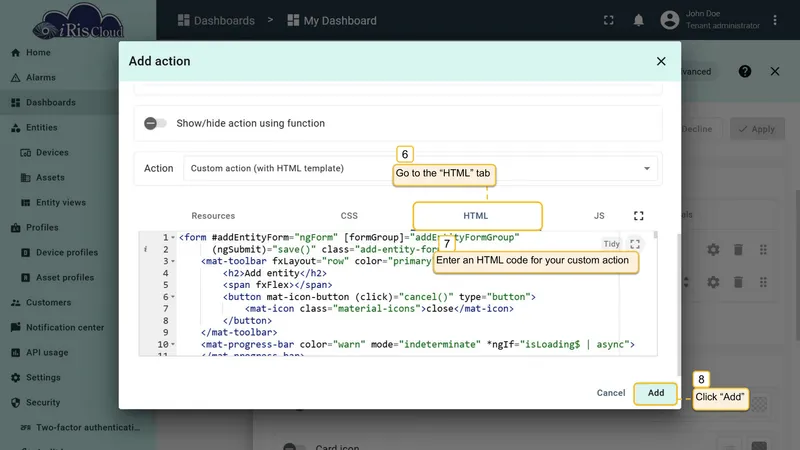
Task: Click the dialog vertical scrollbar
Action: [x=678, y=304]
